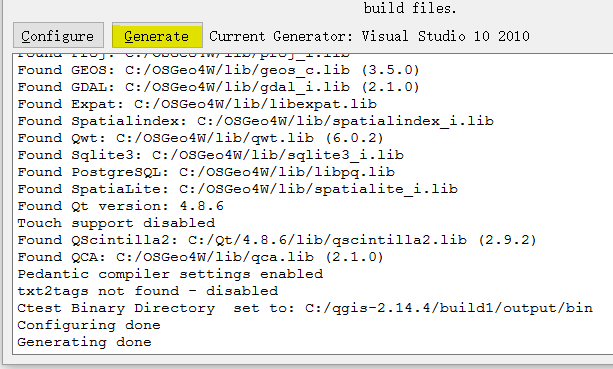Image resolution: width=613 pixels, height=369 pixels.
Task: Select the Generating done message
Action: pyautogui.click(x=84, y=342)
